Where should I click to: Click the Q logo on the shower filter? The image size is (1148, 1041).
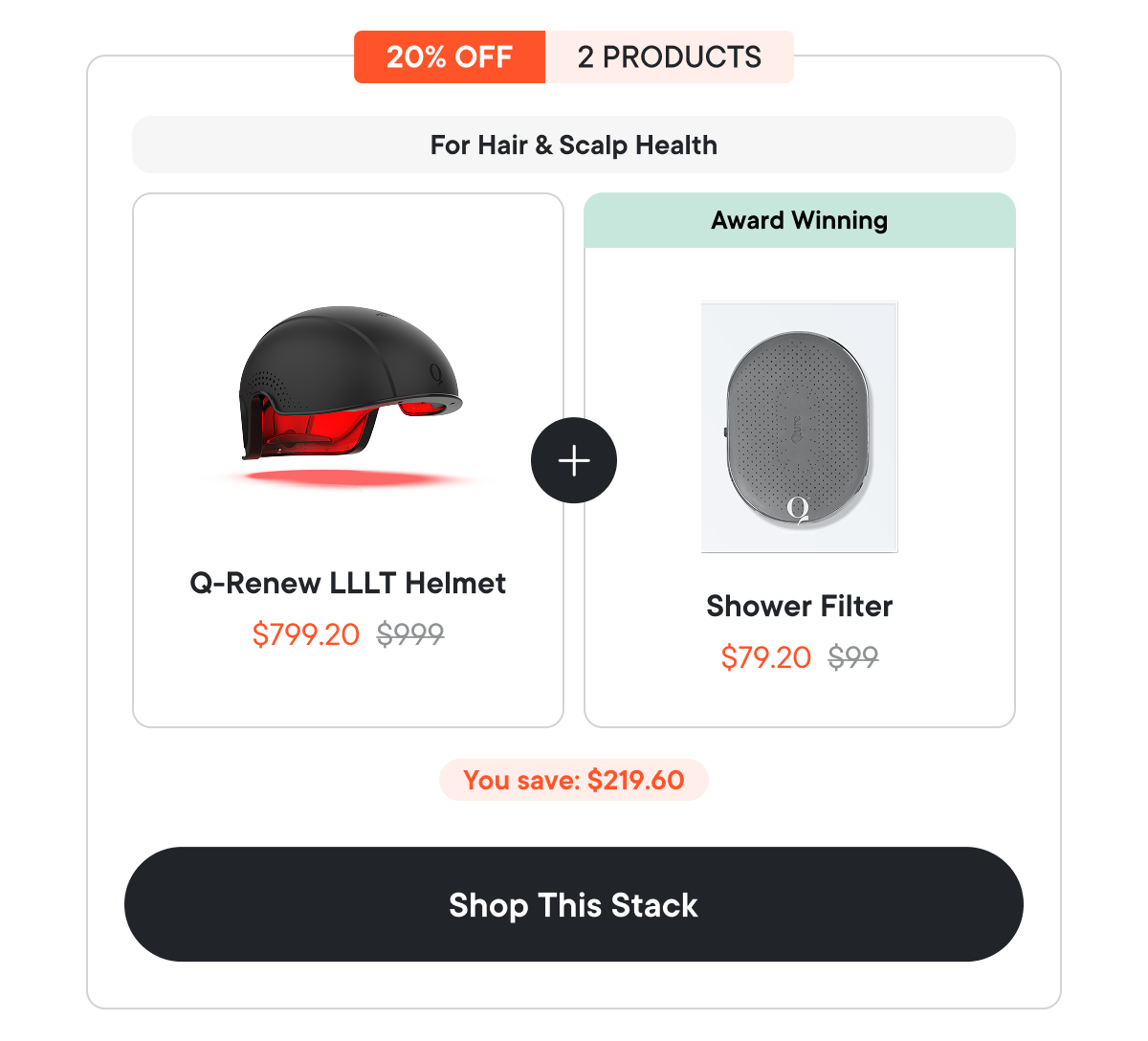[x=798, y=507]
